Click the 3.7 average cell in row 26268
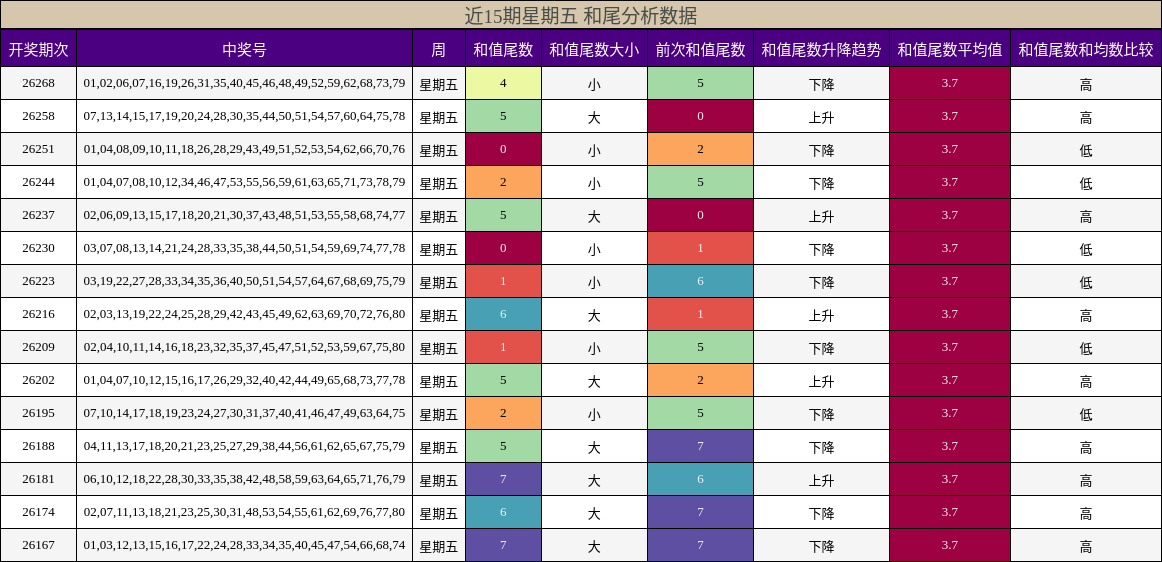The height and width of the screenshot is (562, 1162). click(x=950, y=83)
